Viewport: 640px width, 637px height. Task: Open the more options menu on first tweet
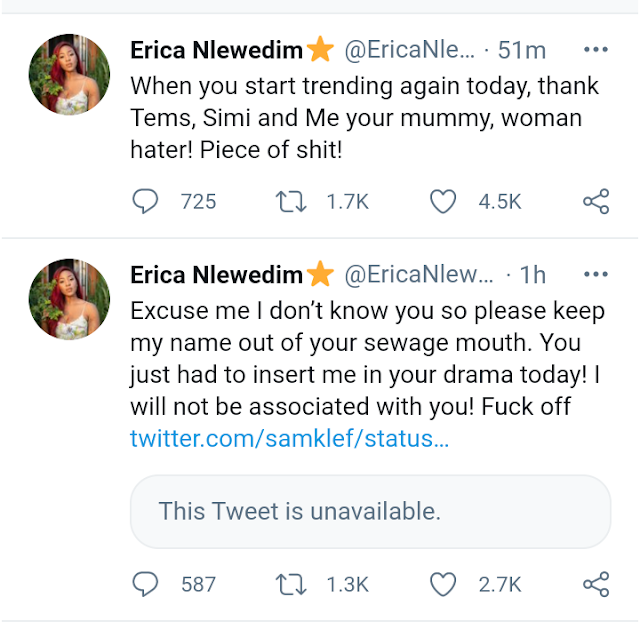point(596,50)
